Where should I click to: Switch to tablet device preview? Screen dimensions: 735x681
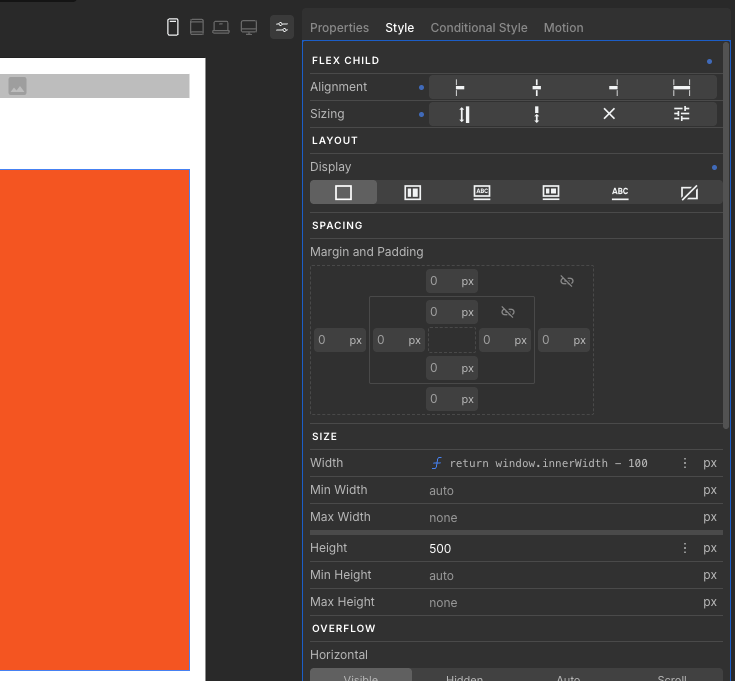[x=197, y=27]
